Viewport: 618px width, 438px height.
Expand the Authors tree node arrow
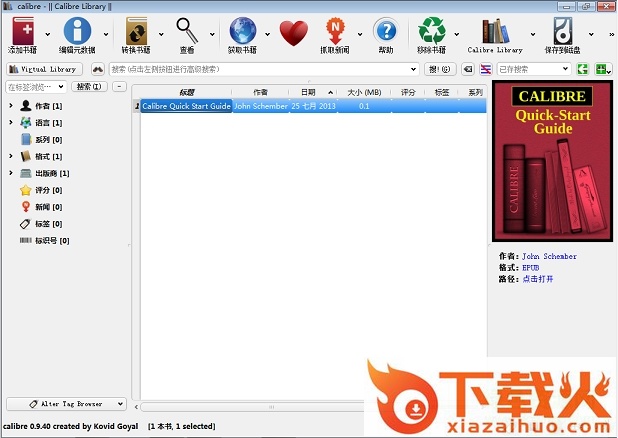pos(11,106)
